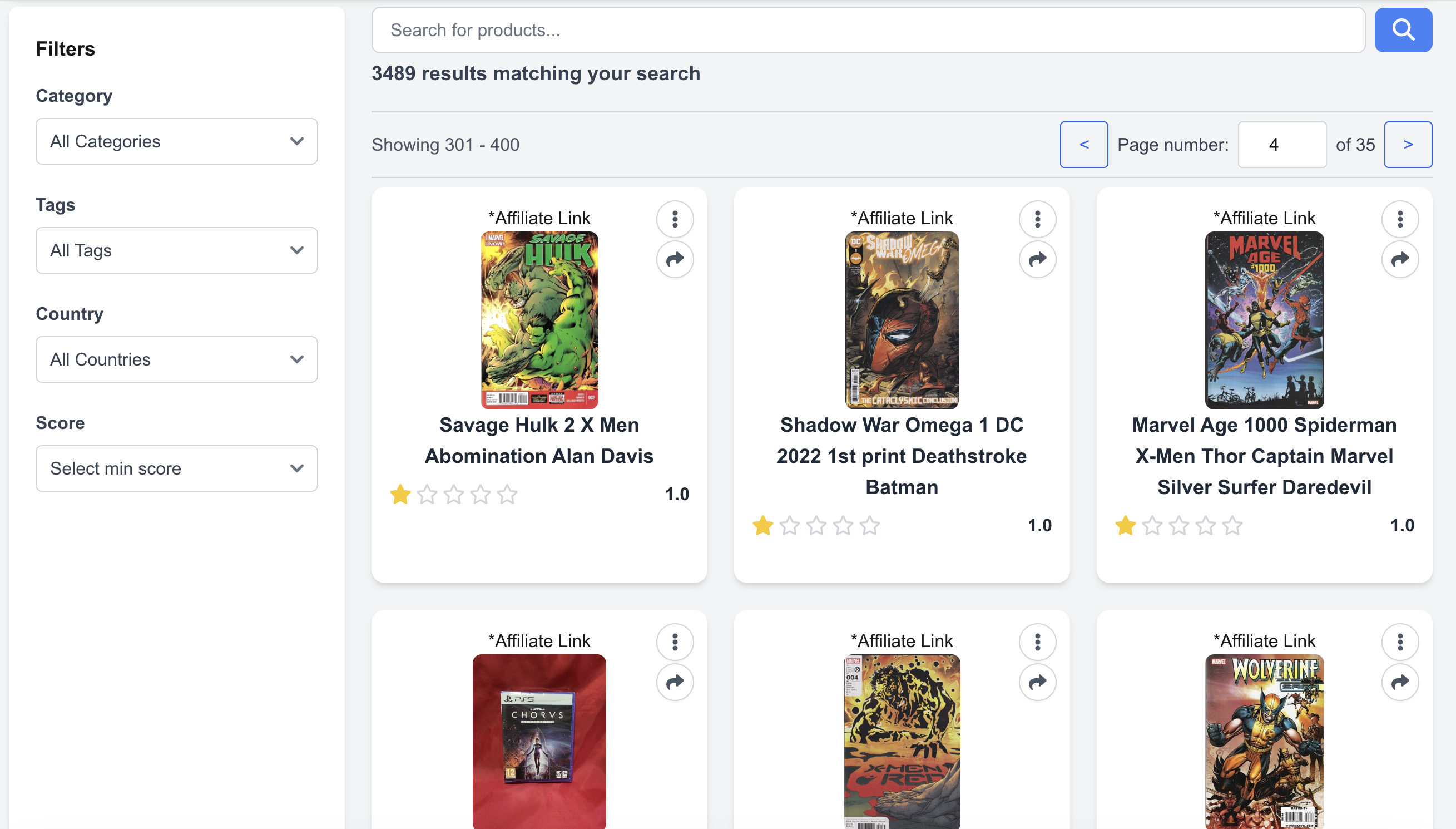Share the Savage Hulk 2 product
Screen dimensions: 1456x829
tap(675, 260)
